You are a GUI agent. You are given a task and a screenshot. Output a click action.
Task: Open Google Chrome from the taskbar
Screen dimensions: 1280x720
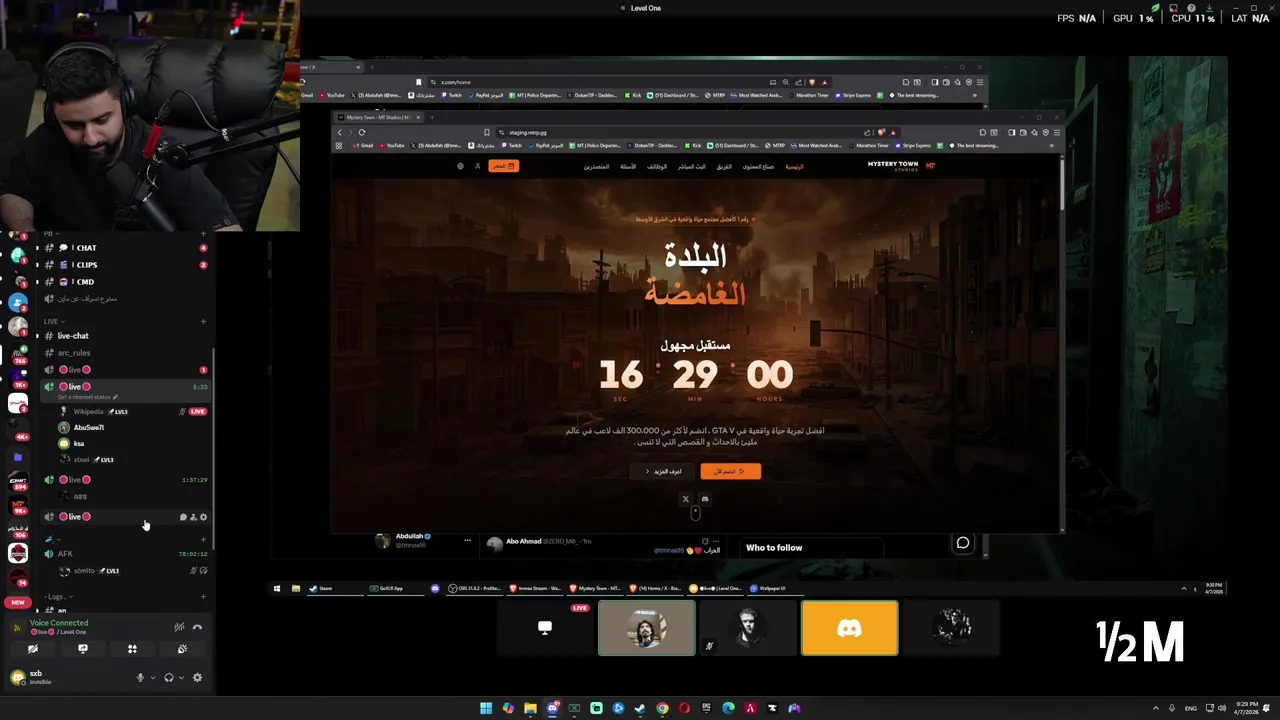662,708
